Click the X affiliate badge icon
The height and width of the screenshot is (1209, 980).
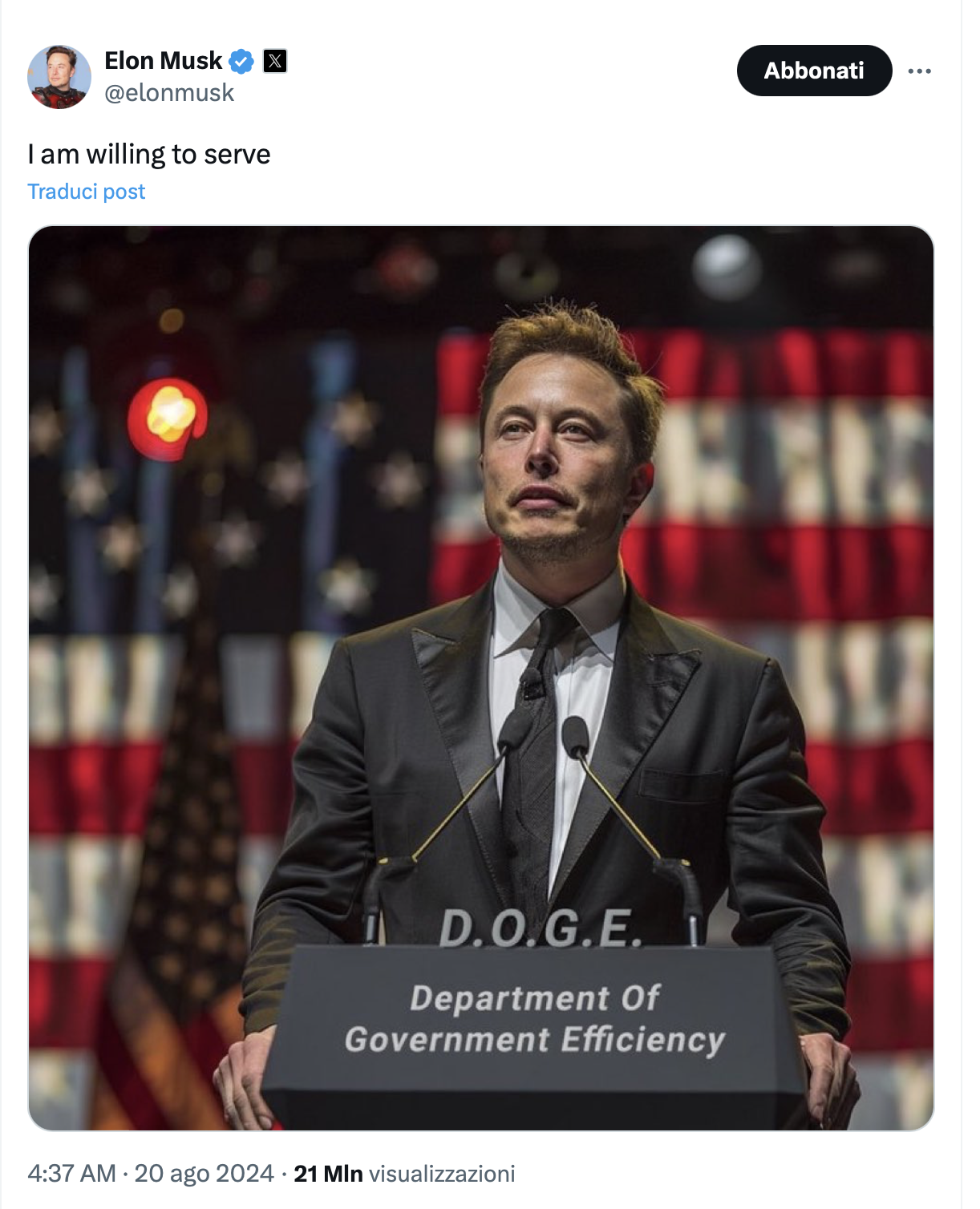pyautogui.click(x=275, y=61)
